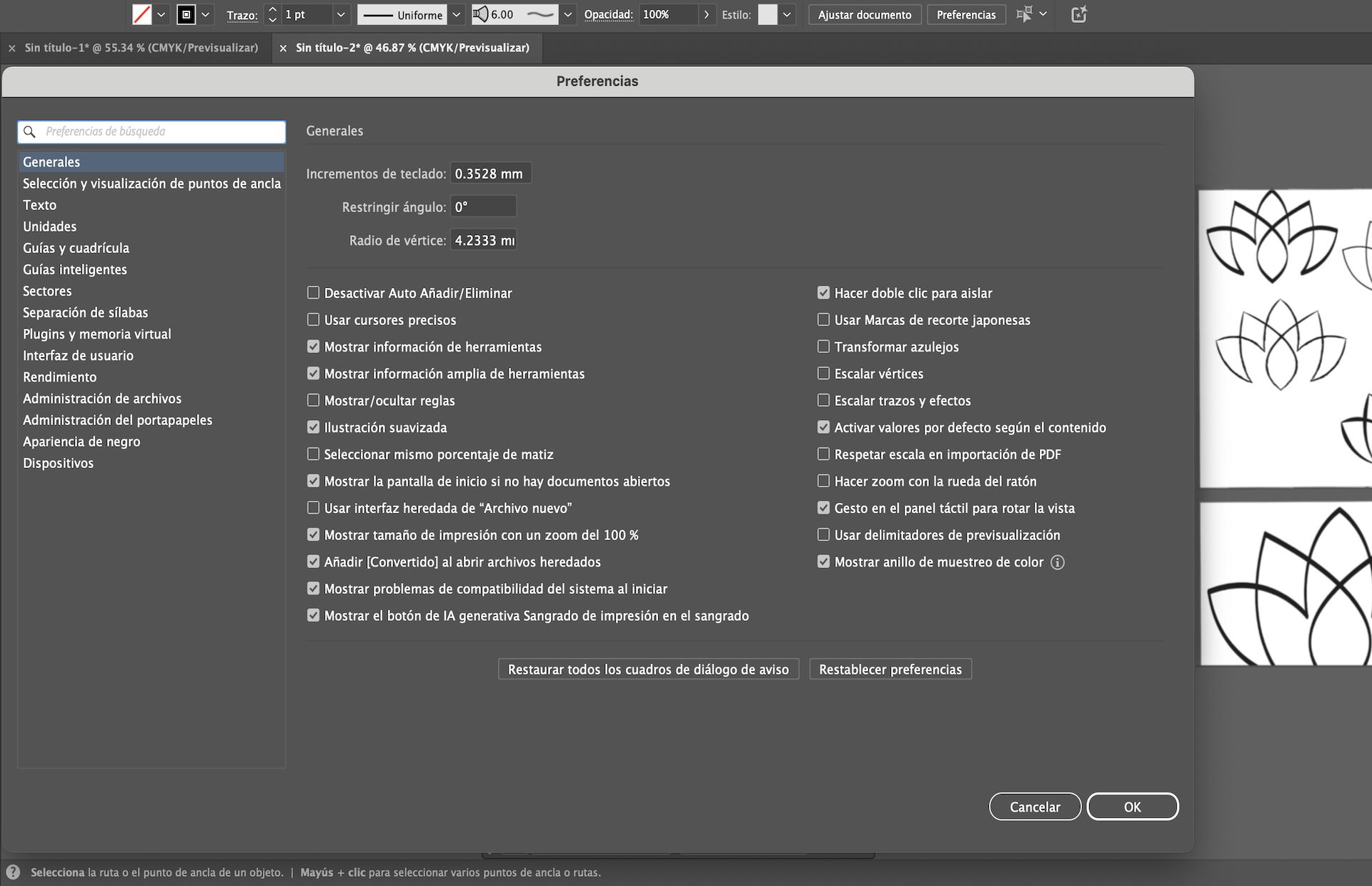Click the Opacidad slider arrow control
This screenshot has height=886, width=1372.
pyautogui.click(x=706, y=14)
